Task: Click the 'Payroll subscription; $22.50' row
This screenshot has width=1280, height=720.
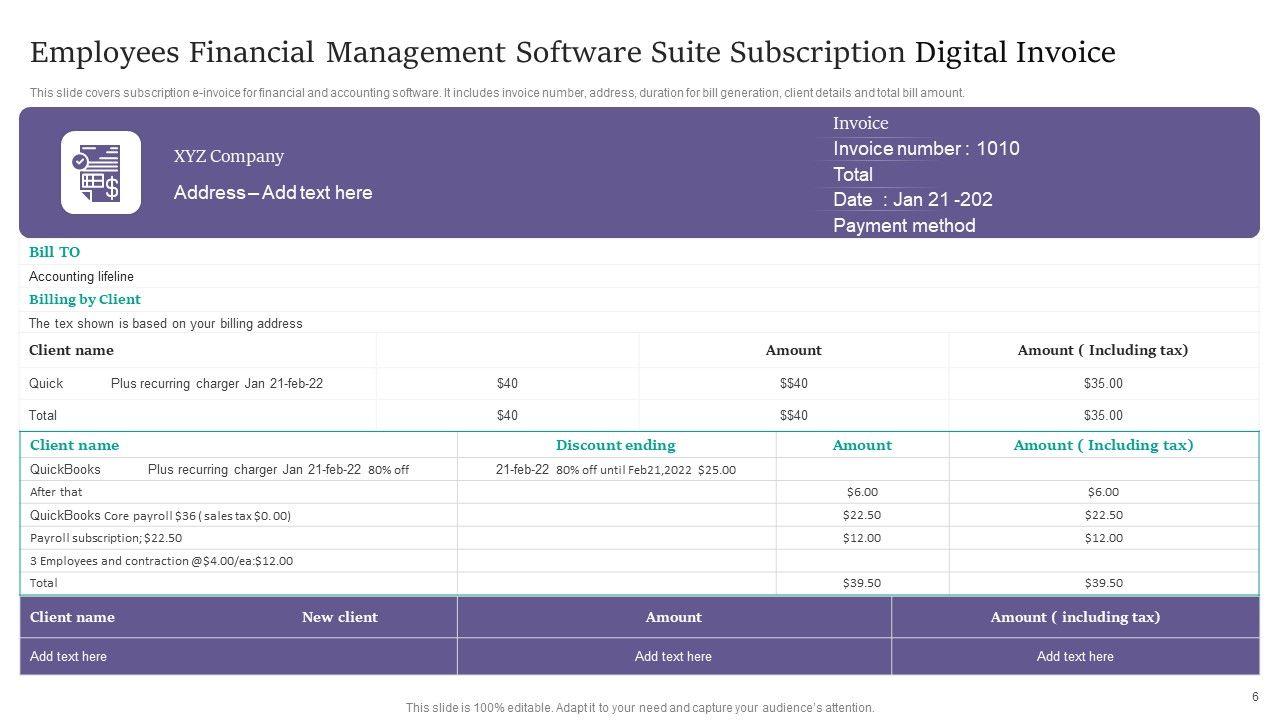Action: [x=106, y=538]
